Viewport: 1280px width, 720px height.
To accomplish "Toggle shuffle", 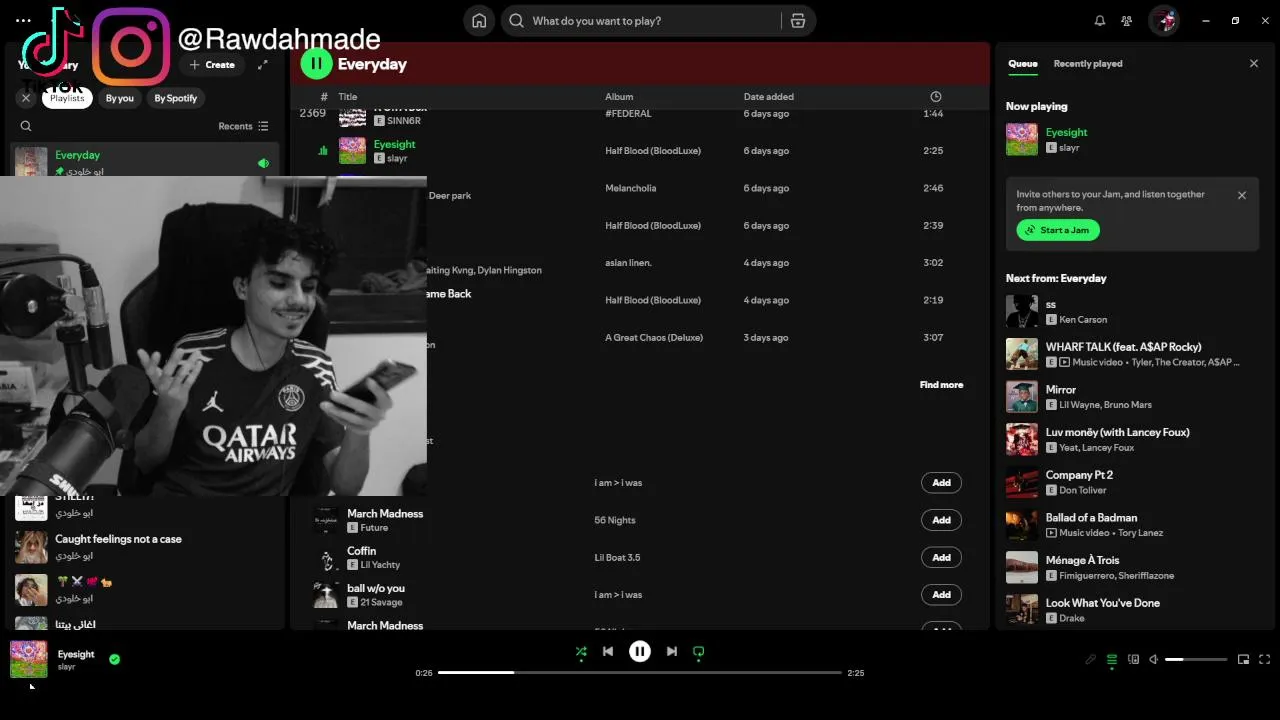I will [581, 652].
